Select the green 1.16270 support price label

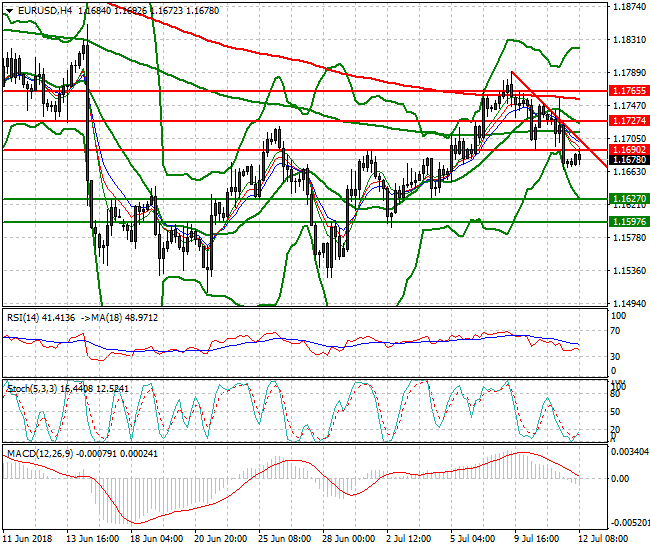click(629, 199)
